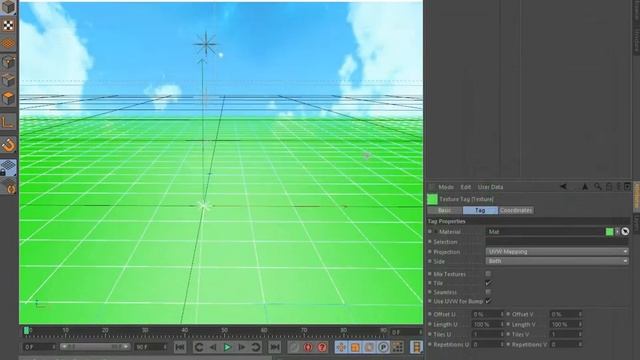Screen dimensions: 640x360
Task: Click the film strip icon beside timeline
Action: point(416,347)
